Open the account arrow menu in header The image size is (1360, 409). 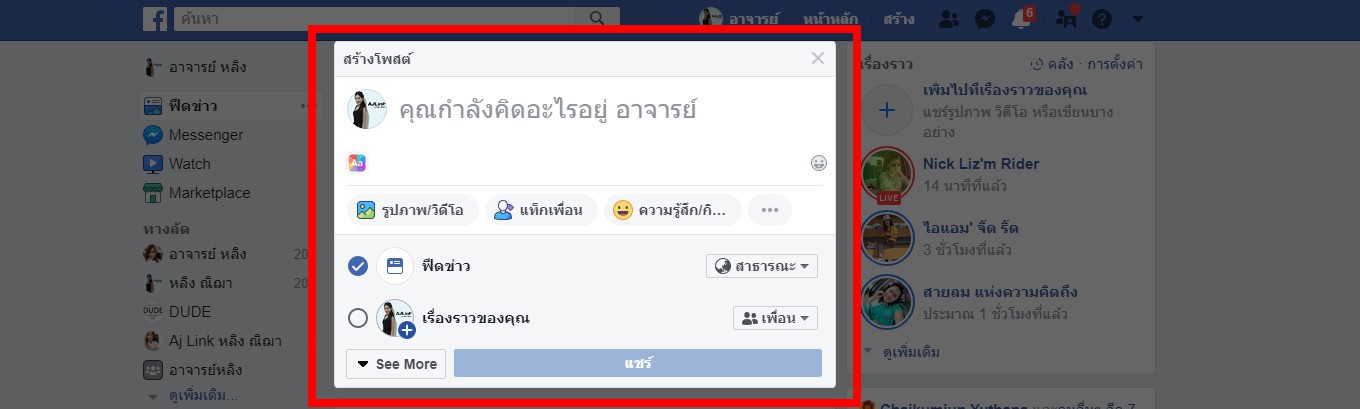[1137, 19]
